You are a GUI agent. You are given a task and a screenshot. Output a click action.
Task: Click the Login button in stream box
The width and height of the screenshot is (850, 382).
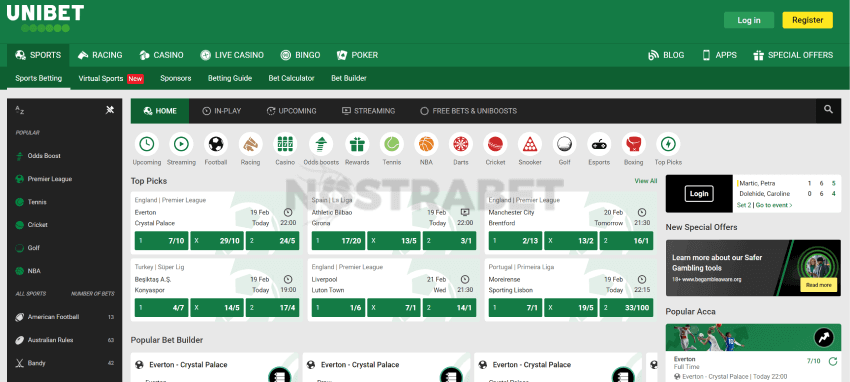pyautogui.click(x=699, y=193)
